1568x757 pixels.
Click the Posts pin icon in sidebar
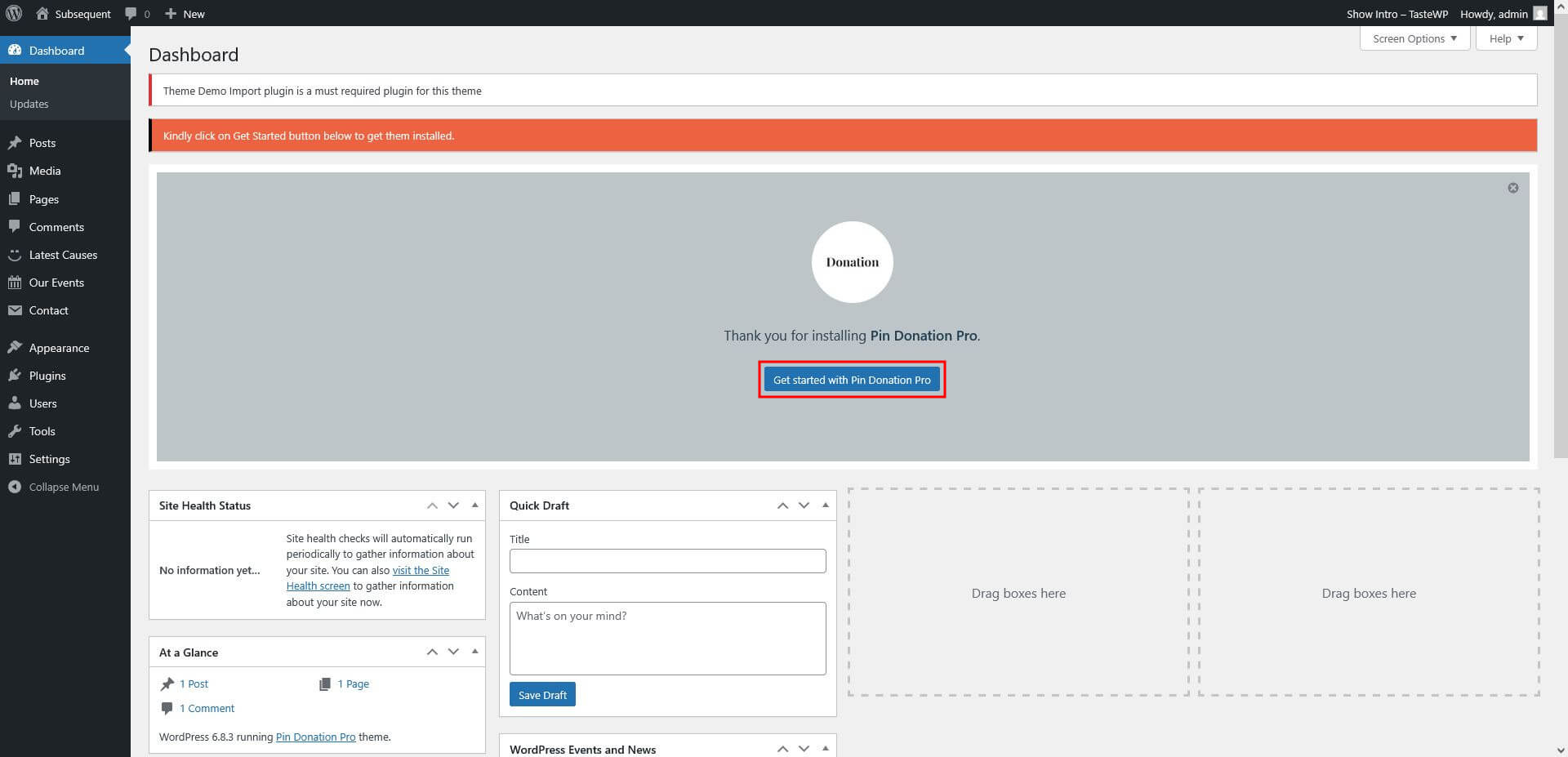point(15,143)
